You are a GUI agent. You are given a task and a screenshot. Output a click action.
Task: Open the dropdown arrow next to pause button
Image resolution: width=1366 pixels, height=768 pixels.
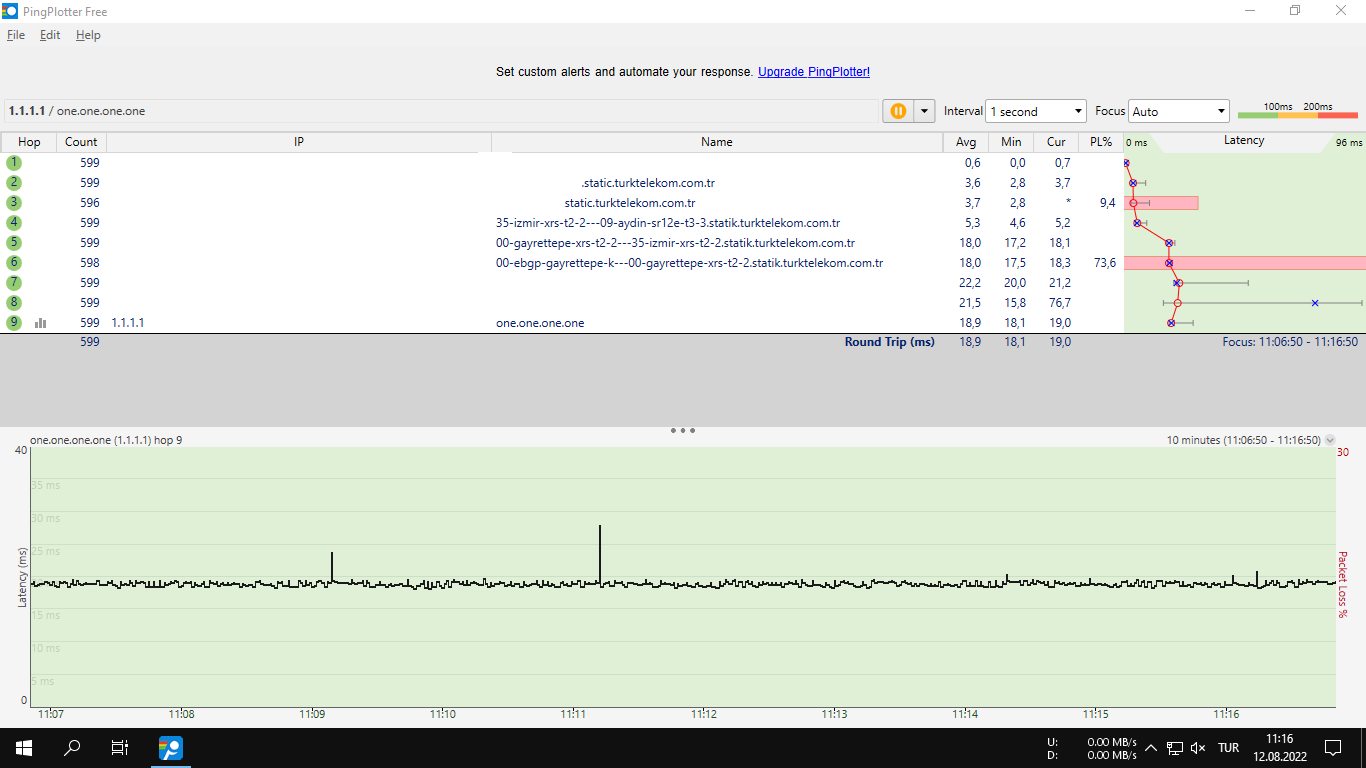click(925, 111)
